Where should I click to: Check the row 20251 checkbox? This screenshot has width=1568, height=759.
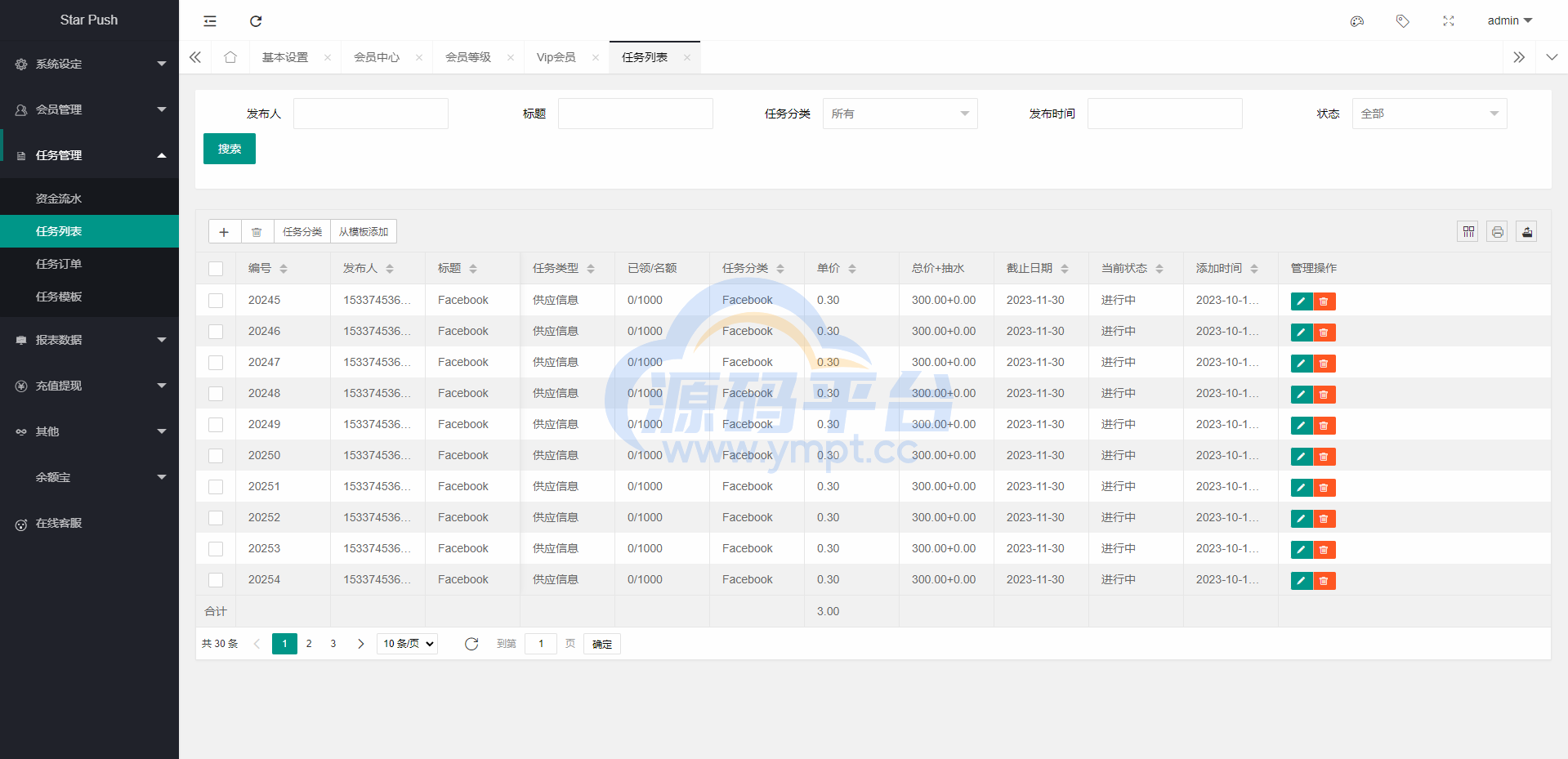click(x=216, y=487)
